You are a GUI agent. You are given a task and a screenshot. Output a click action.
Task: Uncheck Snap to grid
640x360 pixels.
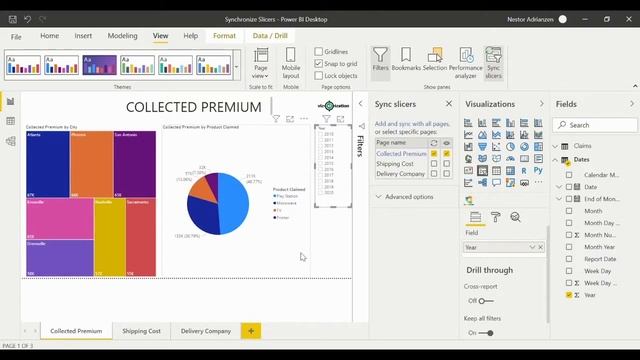319,64
